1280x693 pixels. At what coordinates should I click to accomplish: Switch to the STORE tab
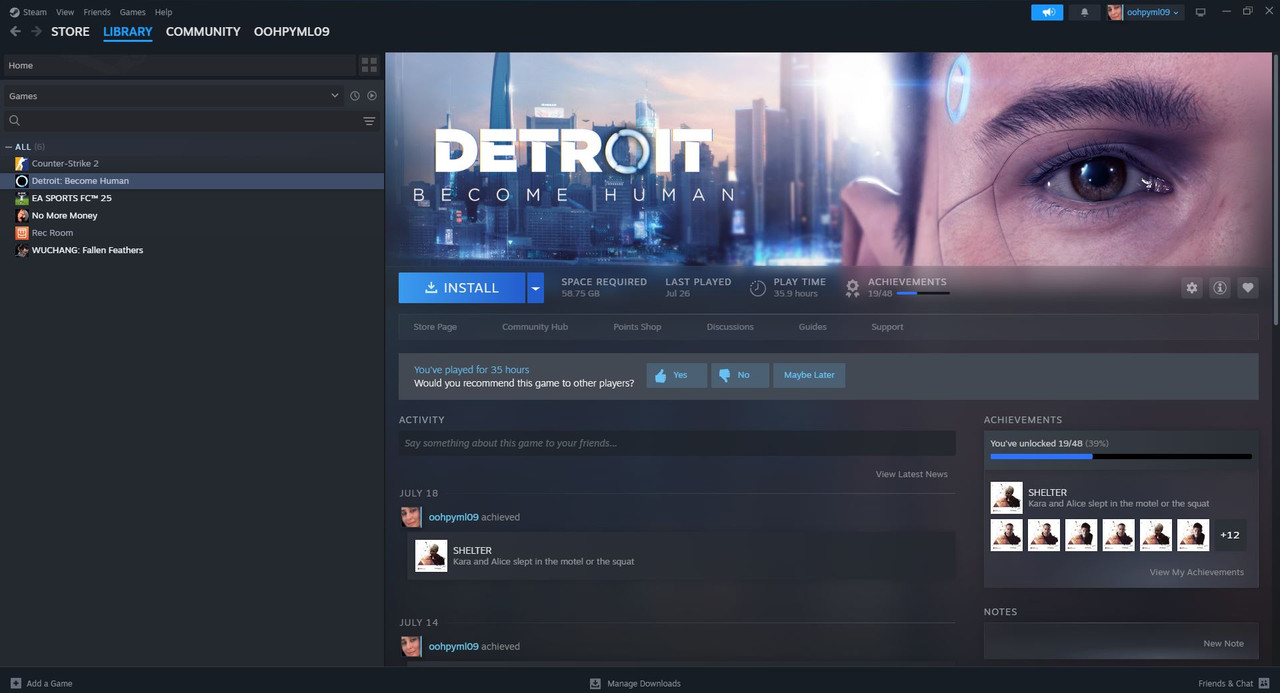[x=70, y=32]
